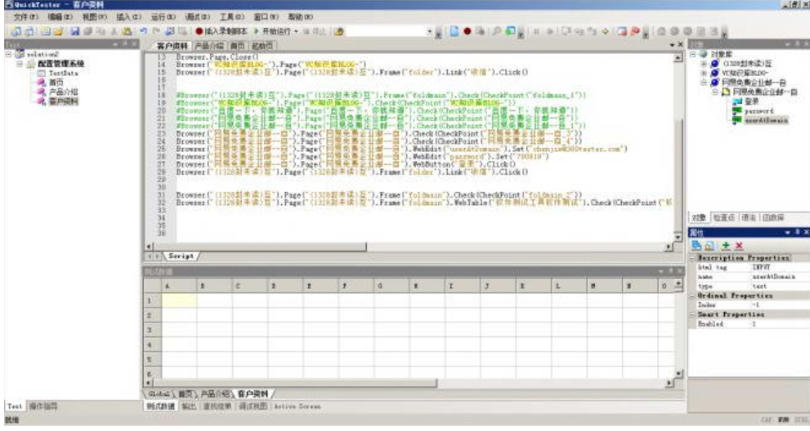810x431 pixels.
Task: Open the 检查点 tab in the right panel
Action: (723, 216)
